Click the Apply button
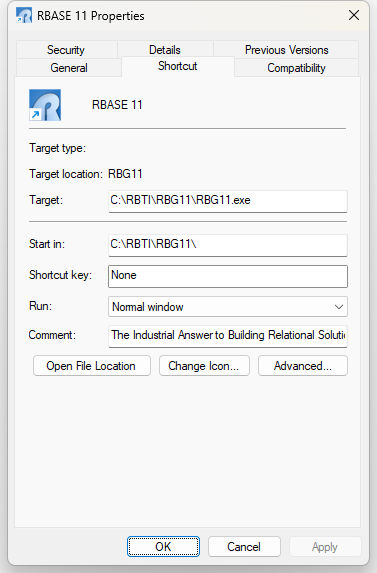Screen dimensions: 377x573 tap(325, 547)
